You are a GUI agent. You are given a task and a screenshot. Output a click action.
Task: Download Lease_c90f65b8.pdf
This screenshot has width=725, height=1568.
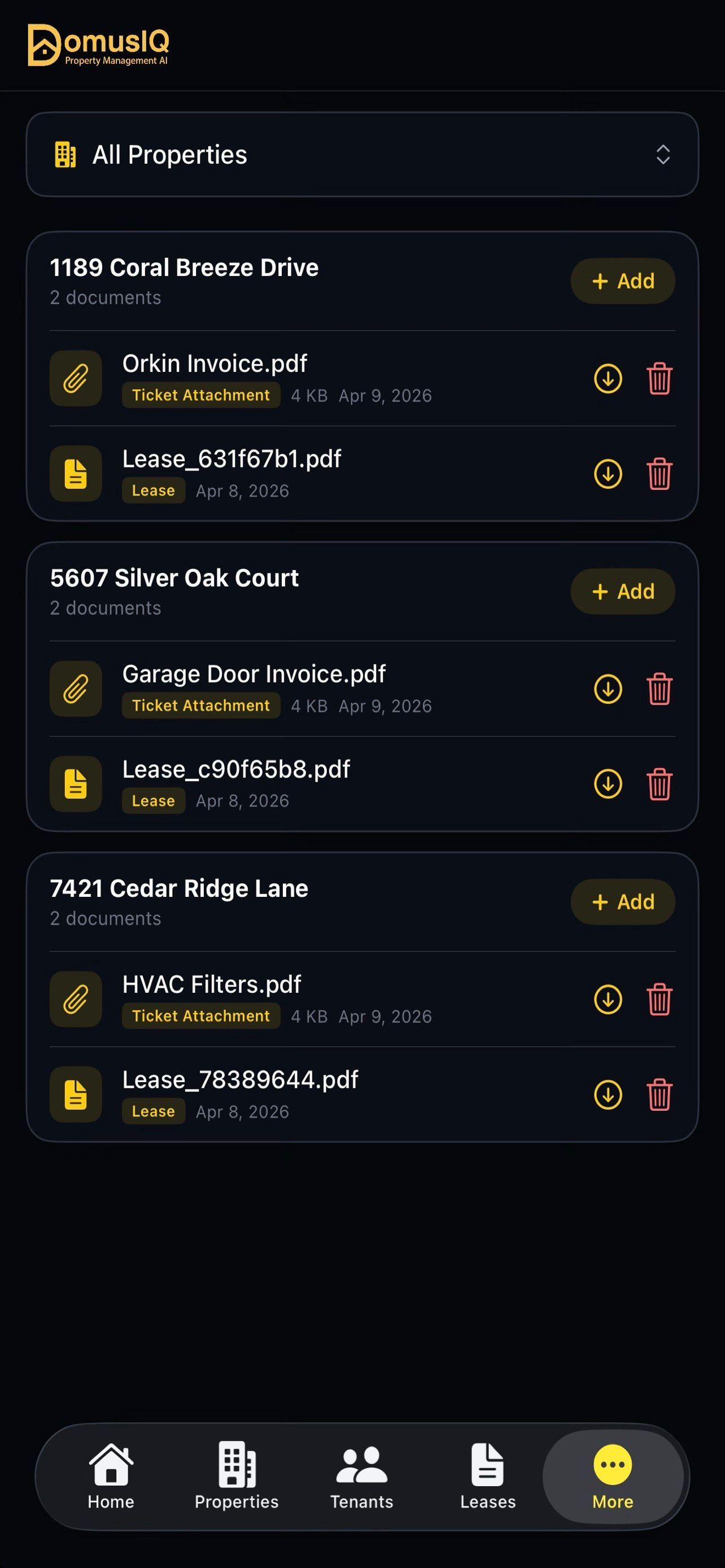pos(608,784)
